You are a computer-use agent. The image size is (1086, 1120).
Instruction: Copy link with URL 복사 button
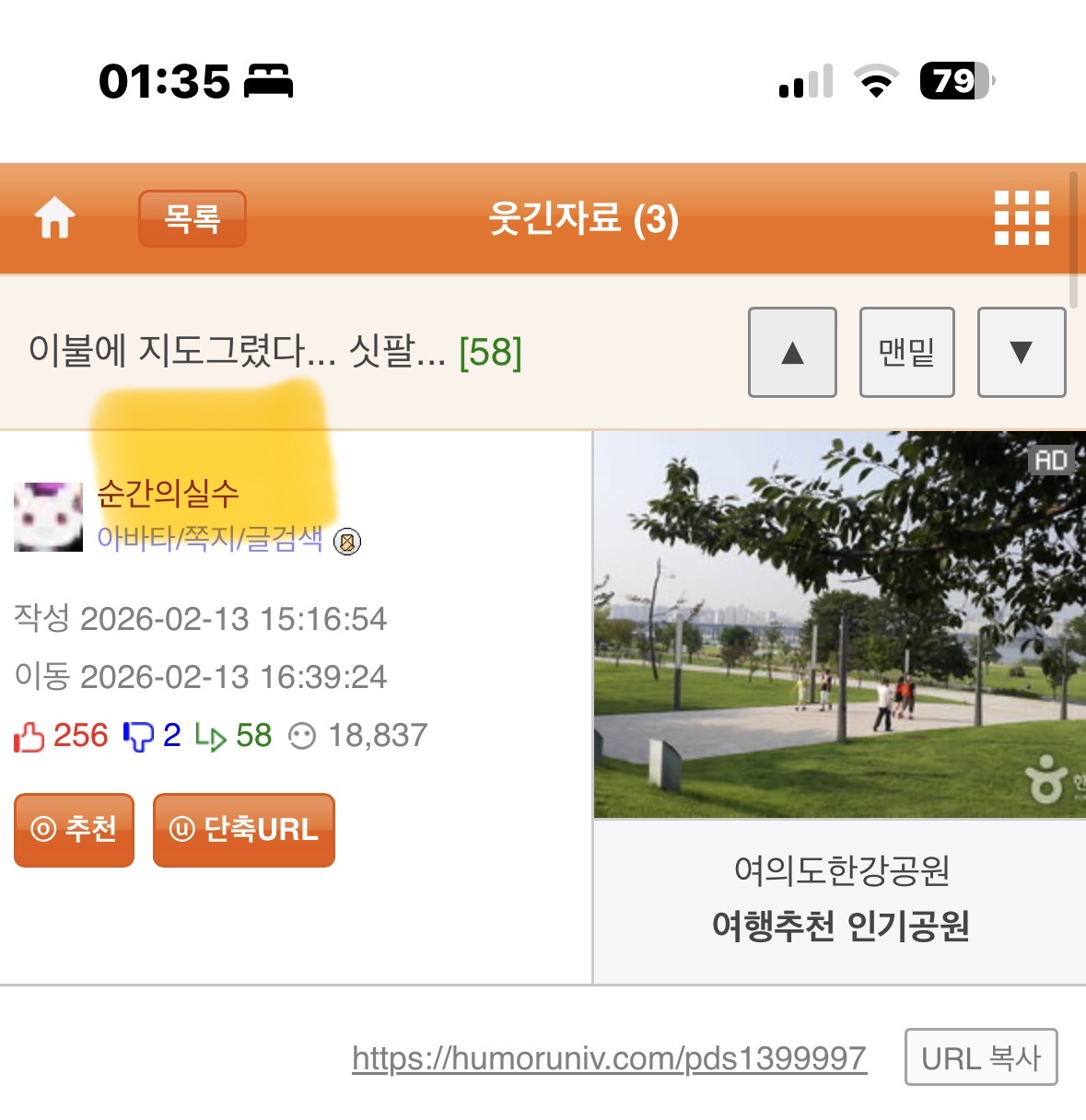[x=981, y=1057]
